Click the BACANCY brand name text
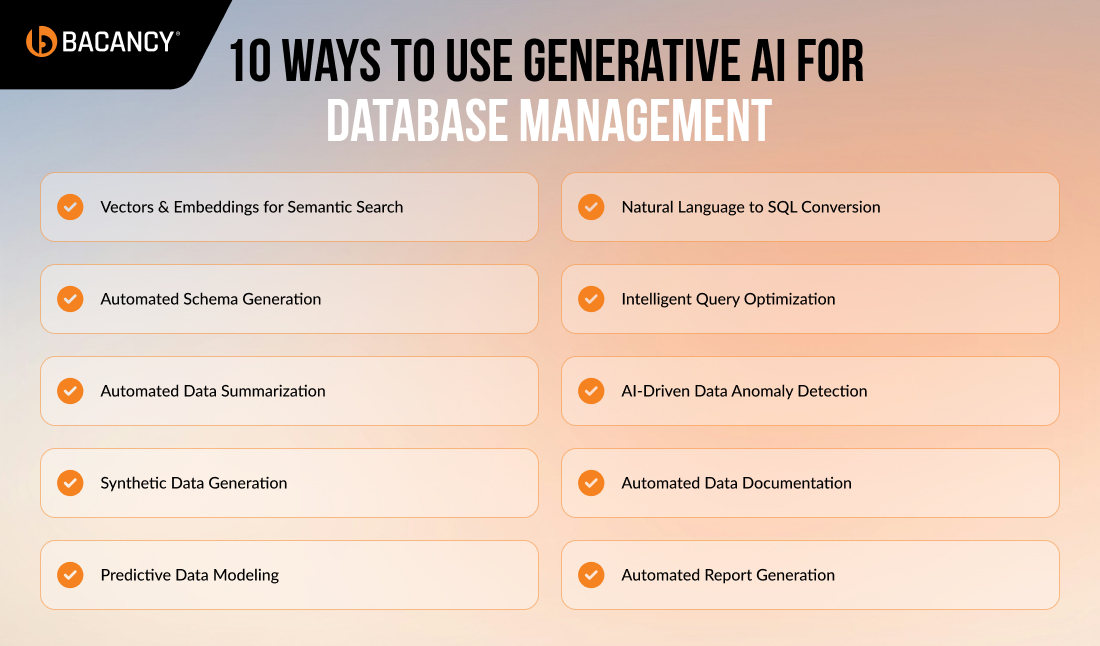Screen dimensions: 1100x646 [x=119, y=42]
